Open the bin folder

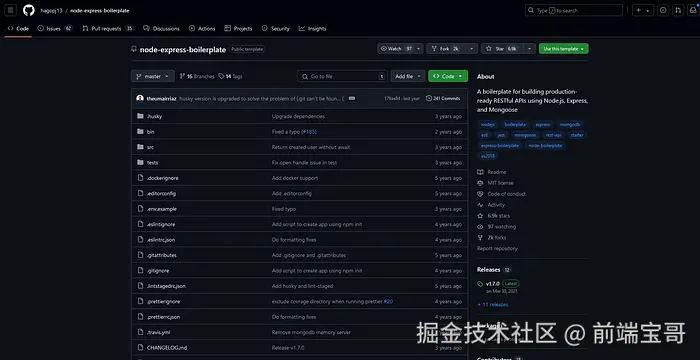pyautogui.click(x=150, y=132)
